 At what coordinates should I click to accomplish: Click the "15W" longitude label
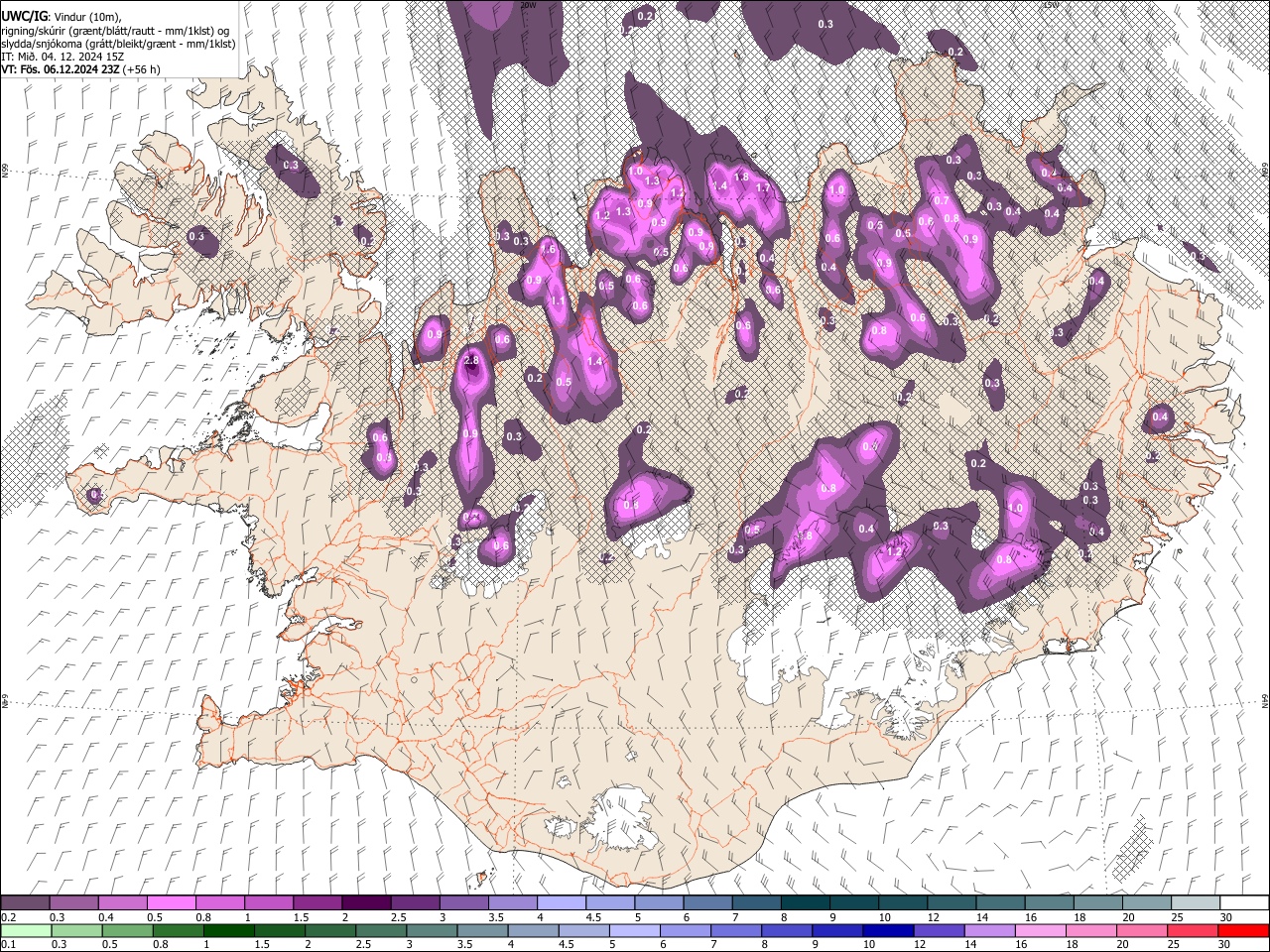(x=1052, y=5)
